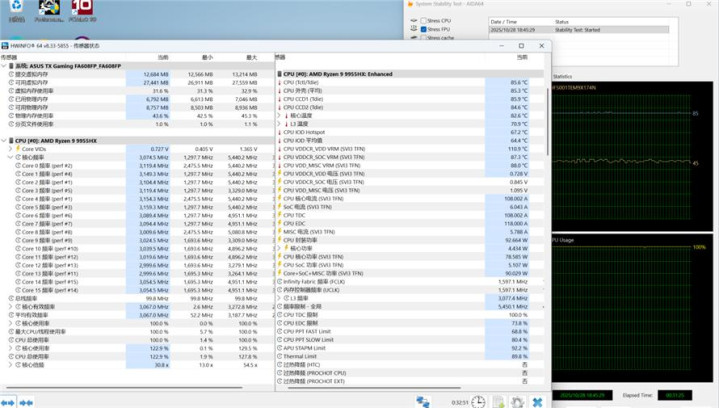Expand the 核心温度 row in right pane

280,115
